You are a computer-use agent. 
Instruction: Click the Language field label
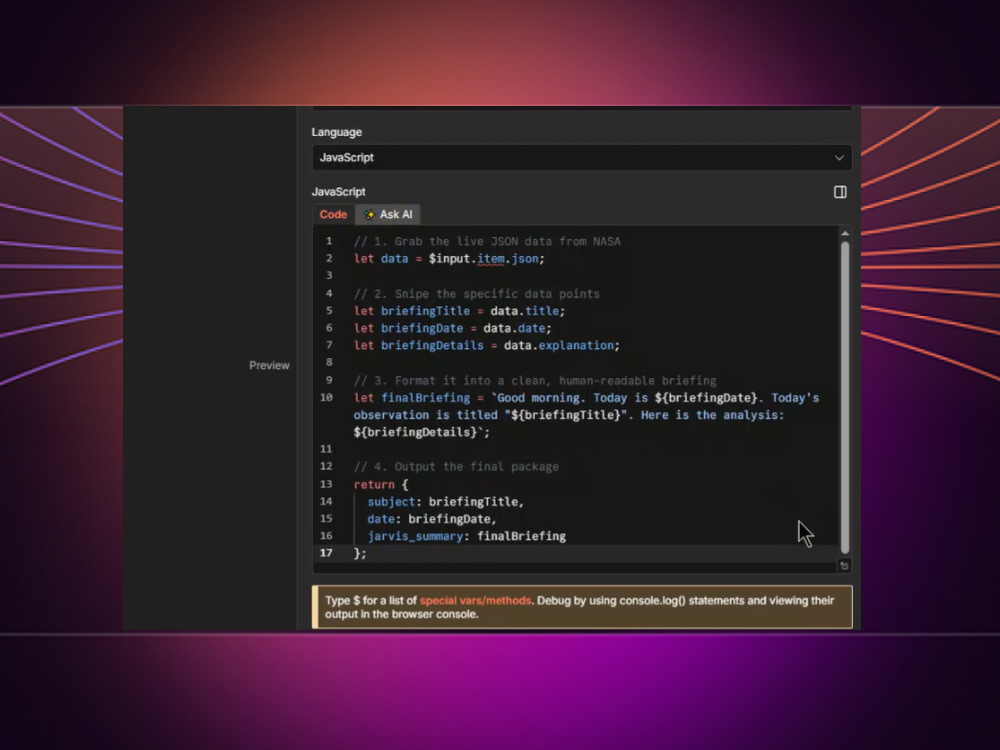pyautogui.click(x=337, y=132)
